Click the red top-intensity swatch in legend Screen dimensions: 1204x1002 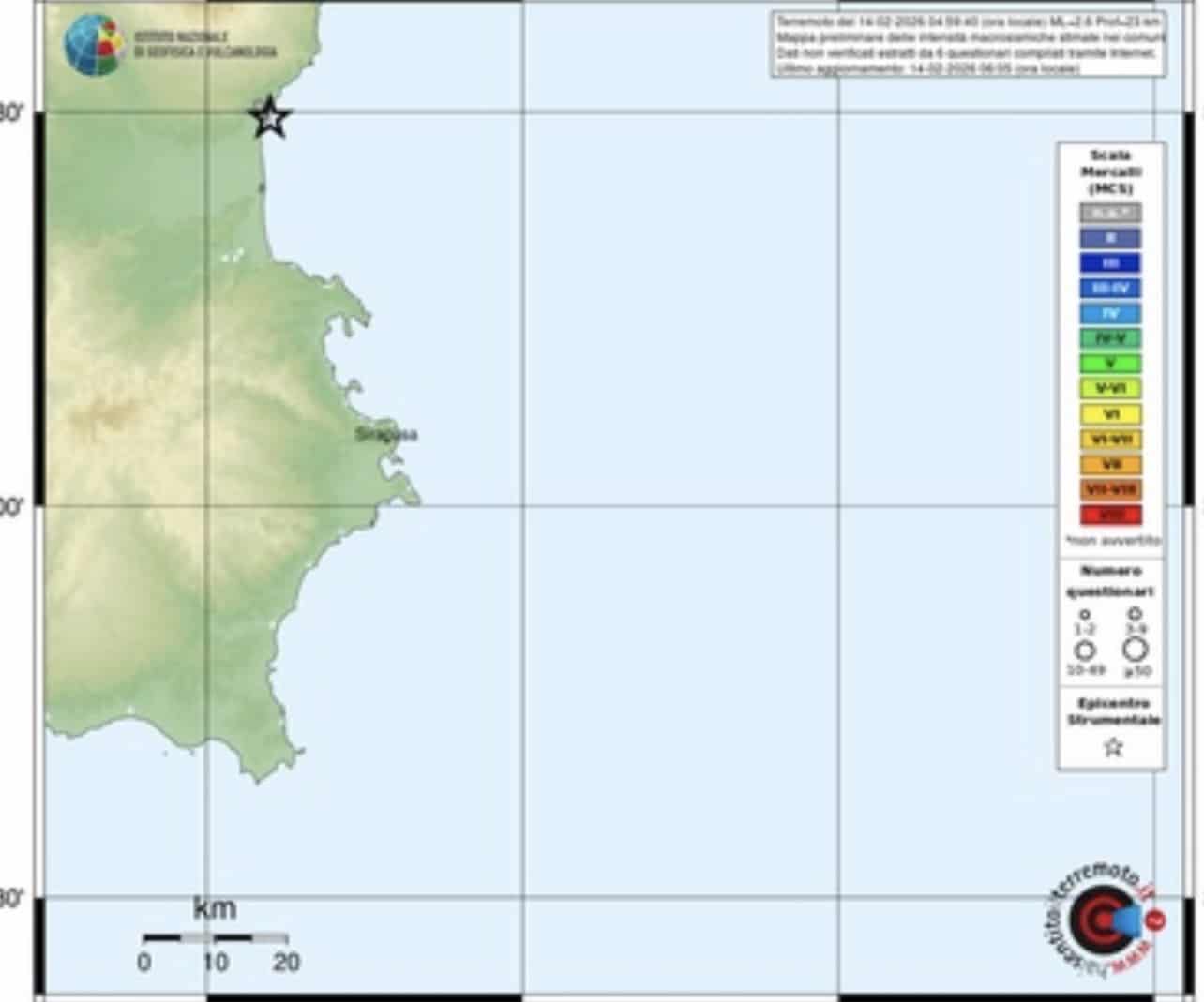1110,515
